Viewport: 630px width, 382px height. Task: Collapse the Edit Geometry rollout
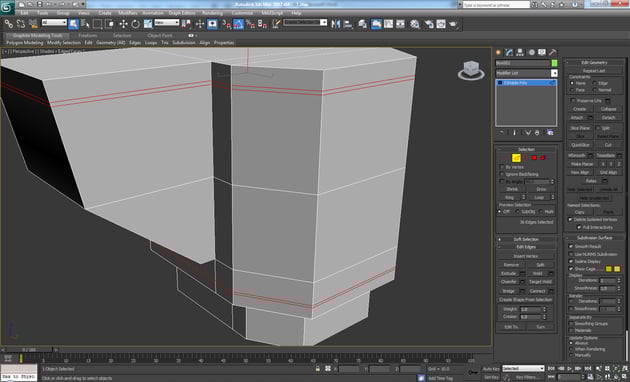coord(594,62)
